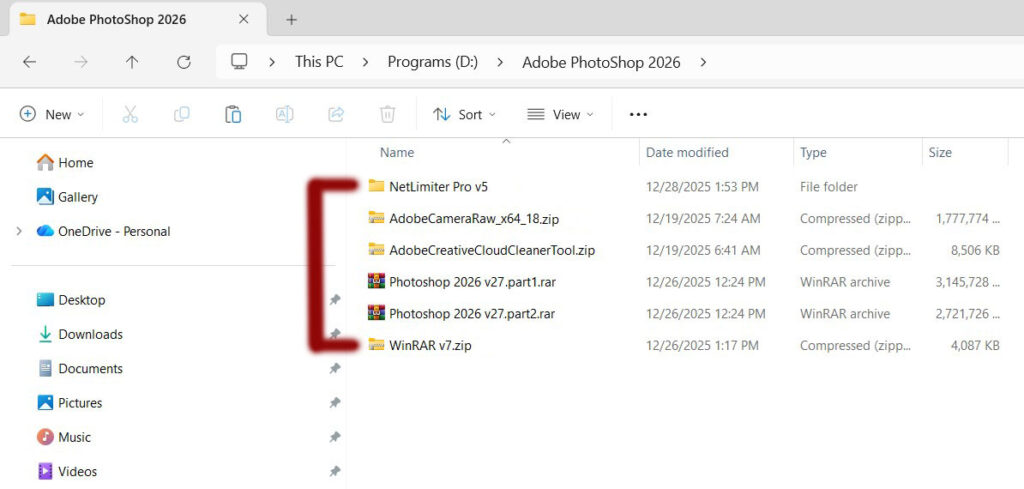Open the Sort dropdown menu
Viewport: 1024px width, 489px height.
point(464,115)
